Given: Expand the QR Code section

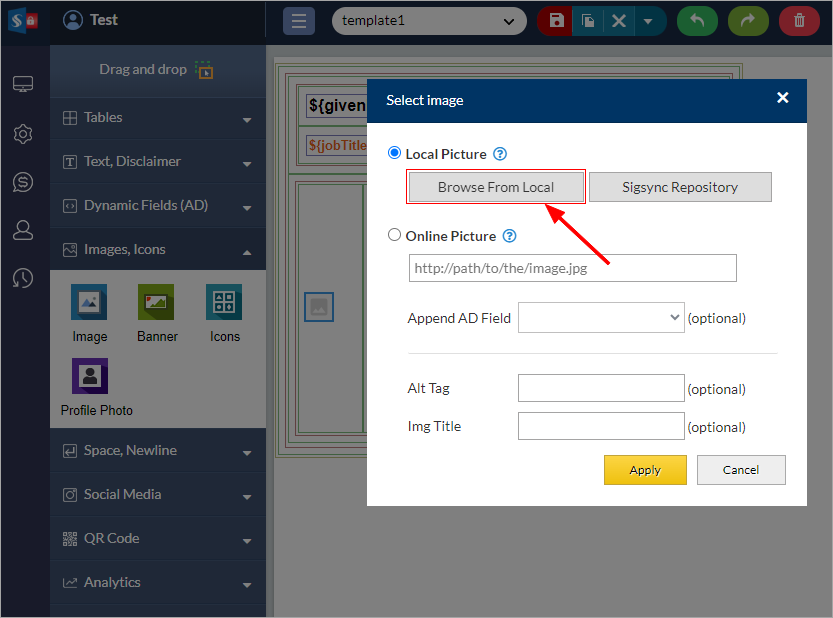Looking at the screenshot, I should pyautogui.click(x=157, y=539).
